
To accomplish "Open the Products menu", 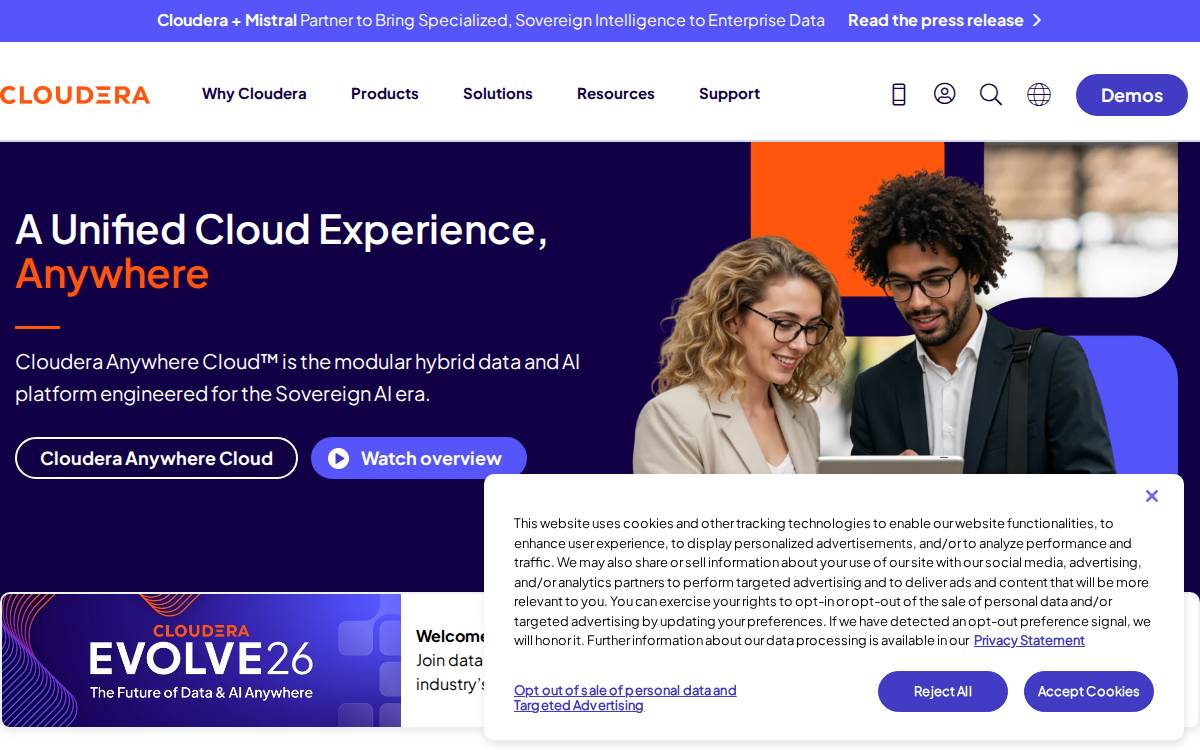I will click(x=385, y=94).
